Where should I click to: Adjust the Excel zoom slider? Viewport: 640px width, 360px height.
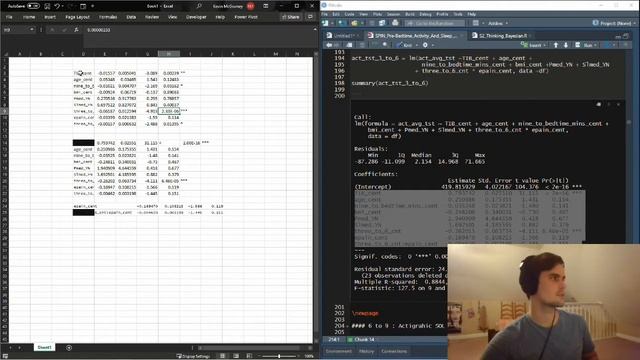(x=279, y=356)
